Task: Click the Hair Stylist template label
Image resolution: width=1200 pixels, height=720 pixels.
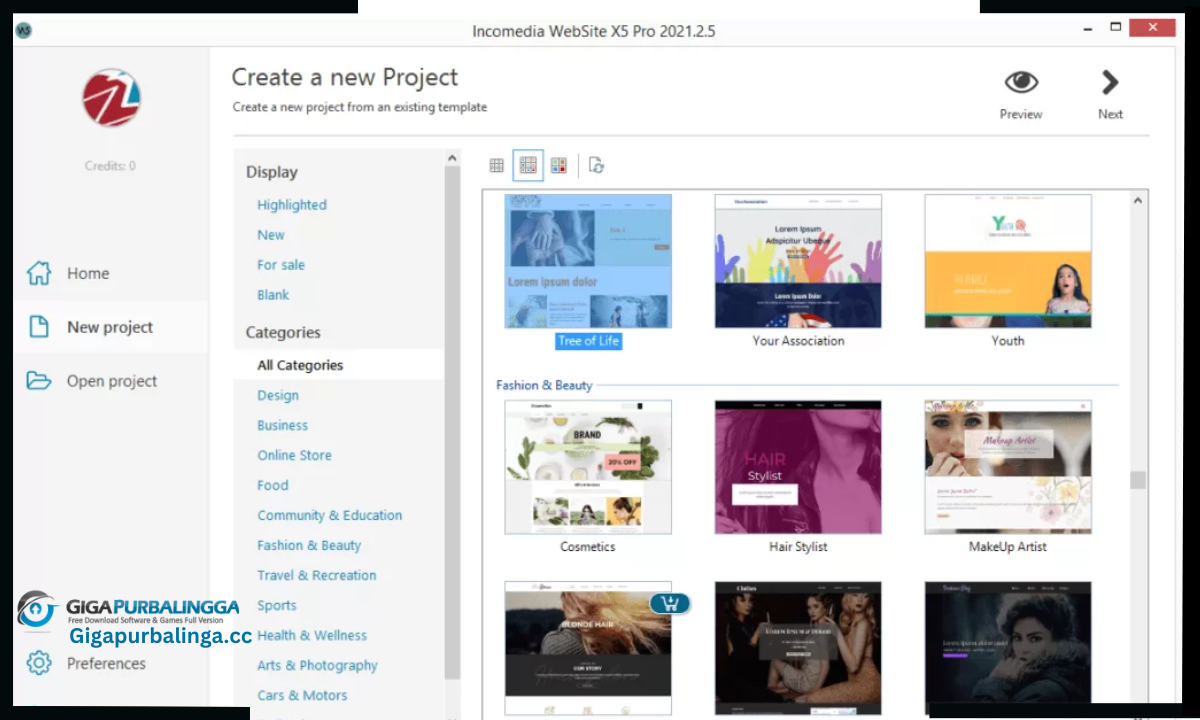Action: (x=798, y=547)
